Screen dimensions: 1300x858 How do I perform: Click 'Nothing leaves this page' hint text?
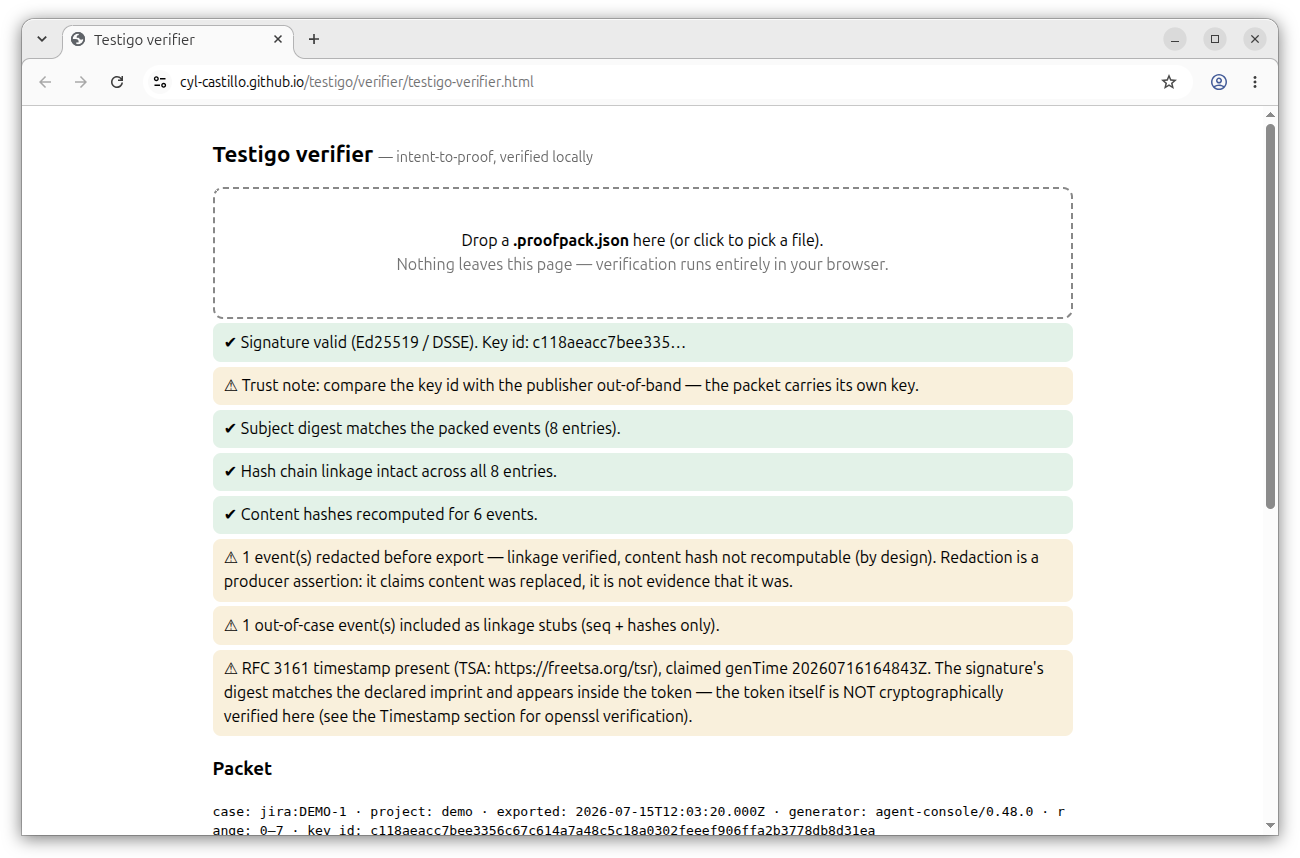click(642, 264)
